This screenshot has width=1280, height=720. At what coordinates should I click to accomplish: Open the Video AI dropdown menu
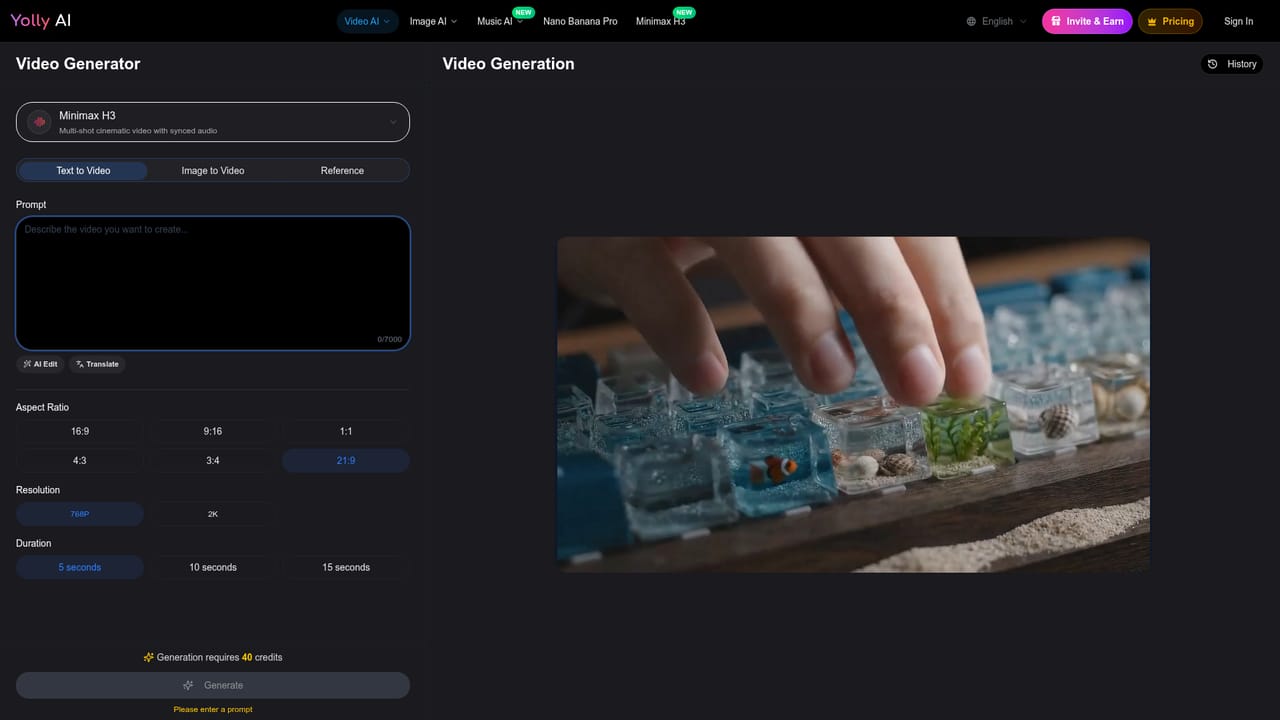click(x=367, y=21)
